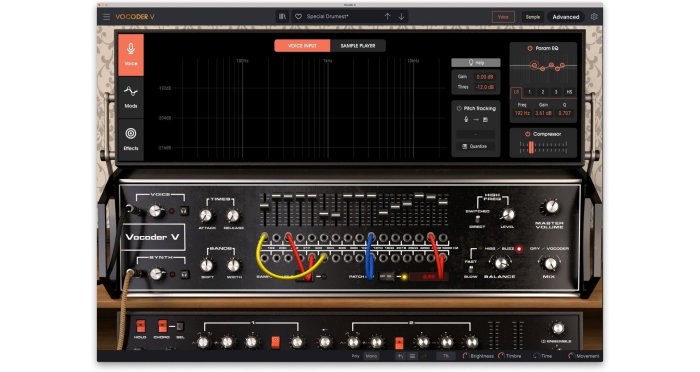
Task: Open the Mono polyphony dropdown
Action: point(371,356)
